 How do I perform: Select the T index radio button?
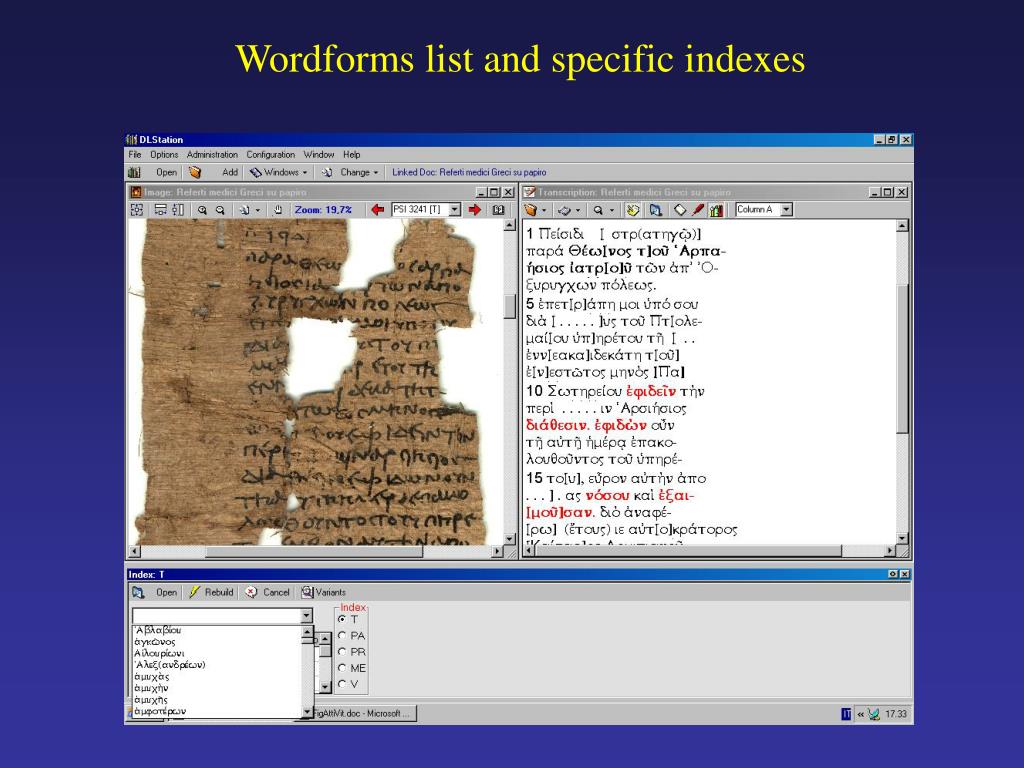point(342,619)
